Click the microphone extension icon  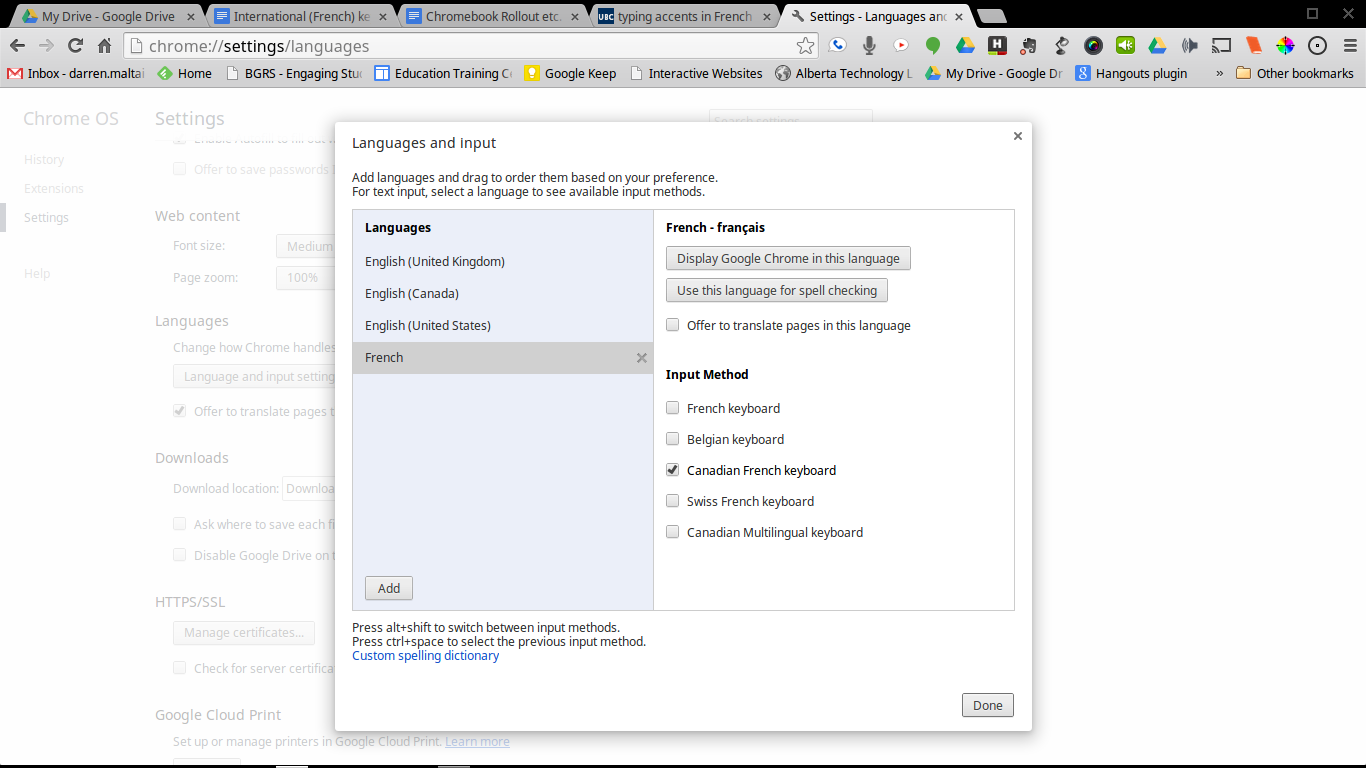click(x=869, y=45)
